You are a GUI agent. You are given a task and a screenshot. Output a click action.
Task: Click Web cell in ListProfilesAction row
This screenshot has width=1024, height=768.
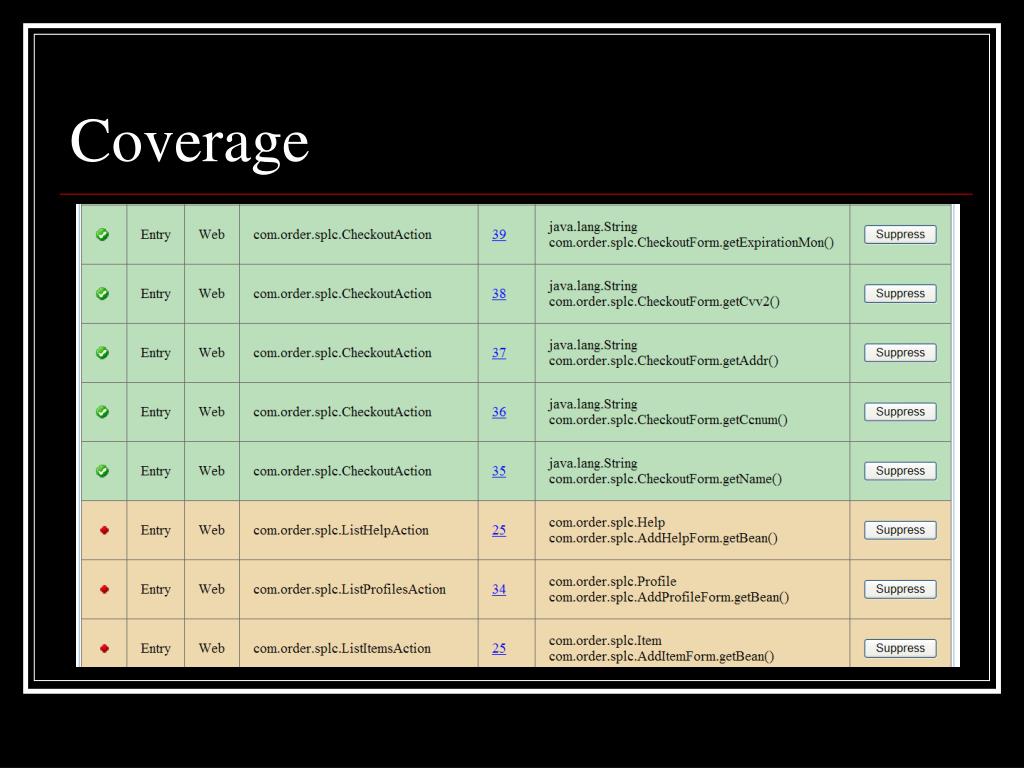click(212, 589)
